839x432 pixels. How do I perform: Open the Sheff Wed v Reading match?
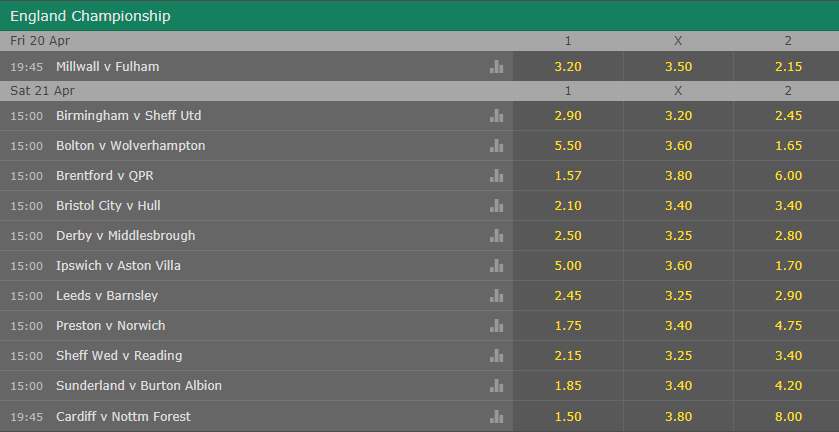[x=119, y=355]
